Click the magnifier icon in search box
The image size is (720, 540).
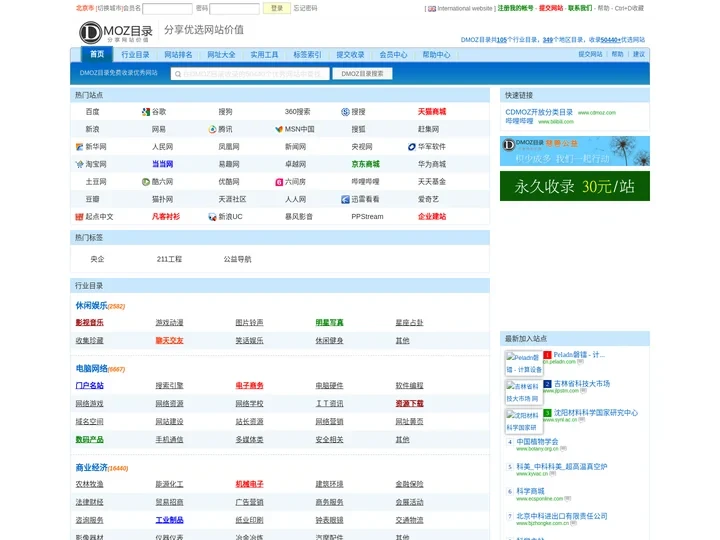pyautogui.click(x=178, y=74)
